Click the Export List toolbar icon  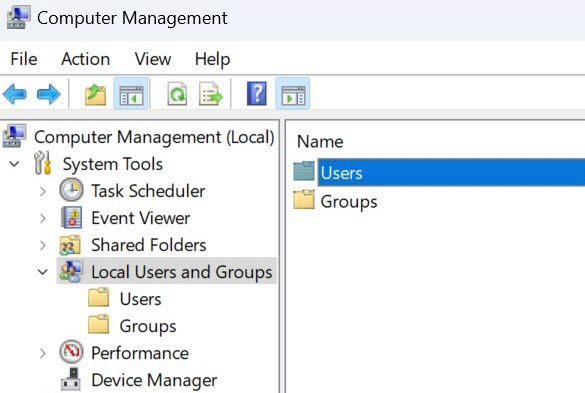tap(211, 94)
